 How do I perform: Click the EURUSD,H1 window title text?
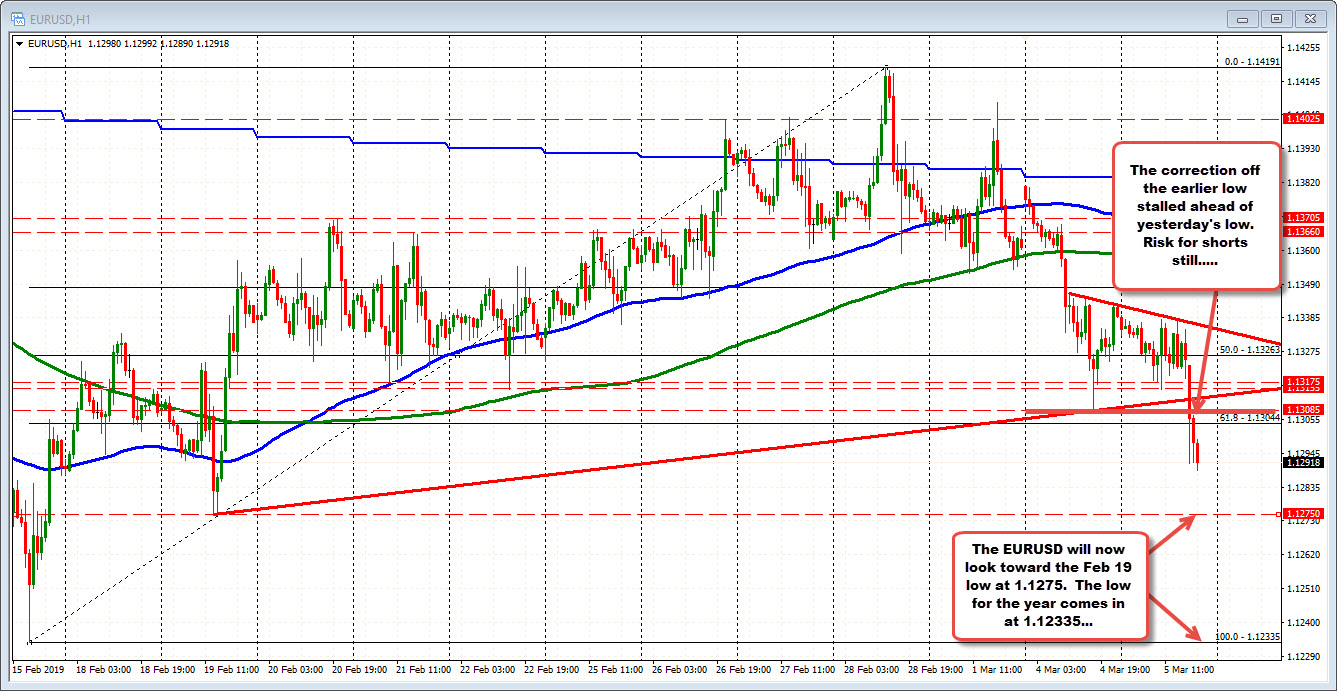[x=58, y=18]
